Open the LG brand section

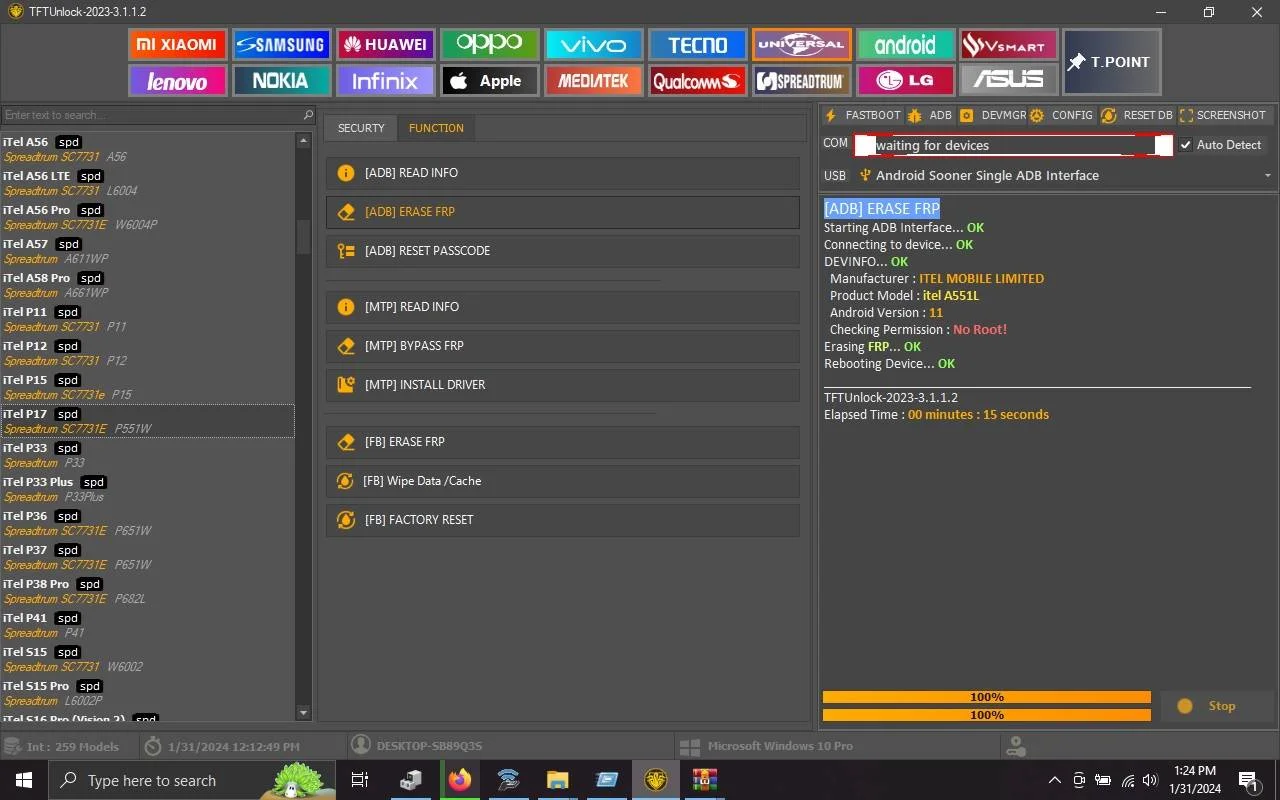pyautogui.click(x=905, y=81)
